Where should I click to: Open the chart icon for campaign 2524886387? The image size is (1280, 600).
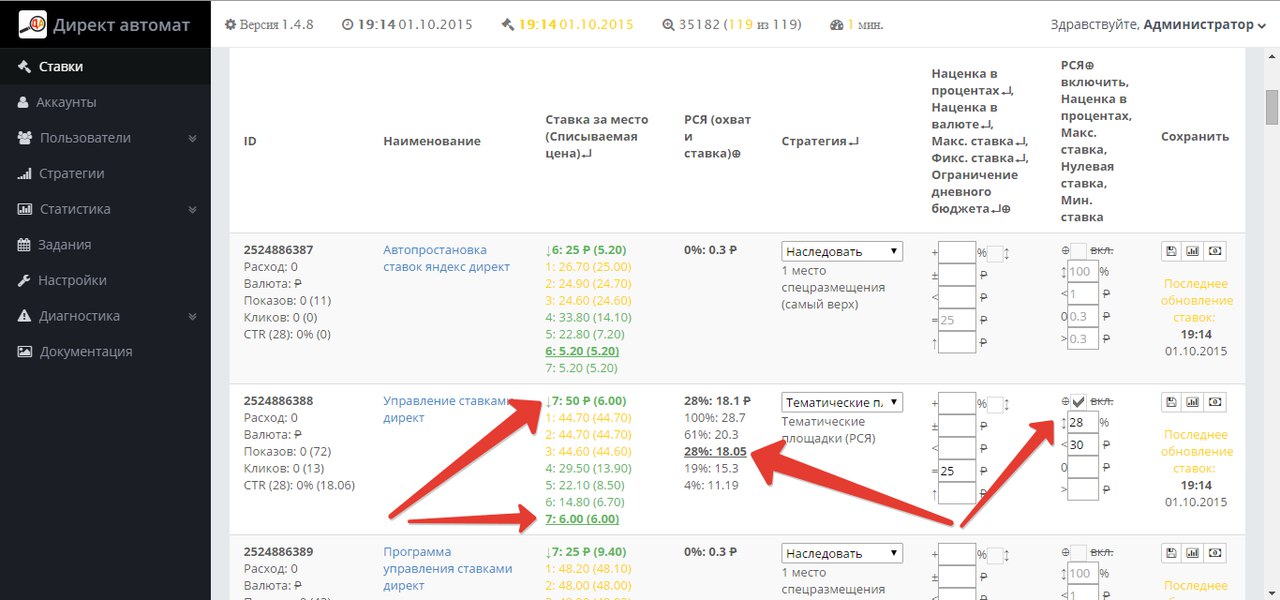(x=1193, y=251)
